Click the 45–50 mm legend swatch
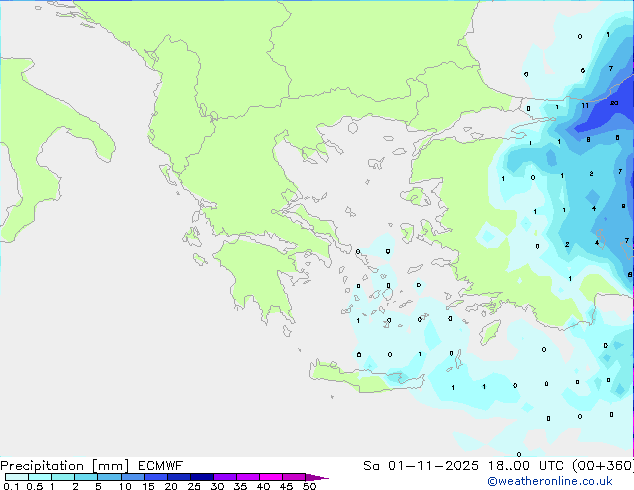The image size is (634, 490). coord(294,477)
